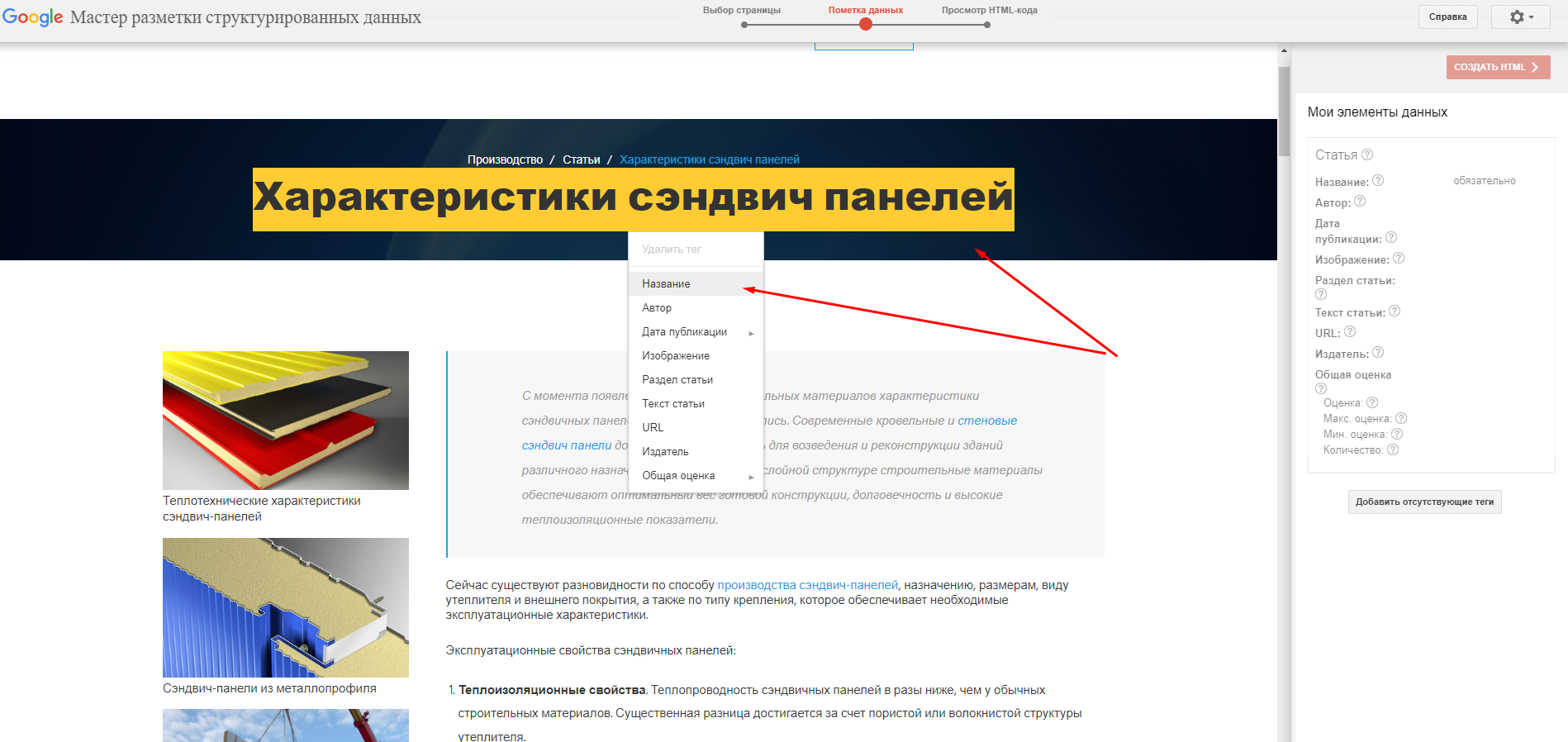The width and height of the screenshot is (1568, 742).
Task: Select Раздел статьи in the tag menu
Action: [x=696, y=379]
